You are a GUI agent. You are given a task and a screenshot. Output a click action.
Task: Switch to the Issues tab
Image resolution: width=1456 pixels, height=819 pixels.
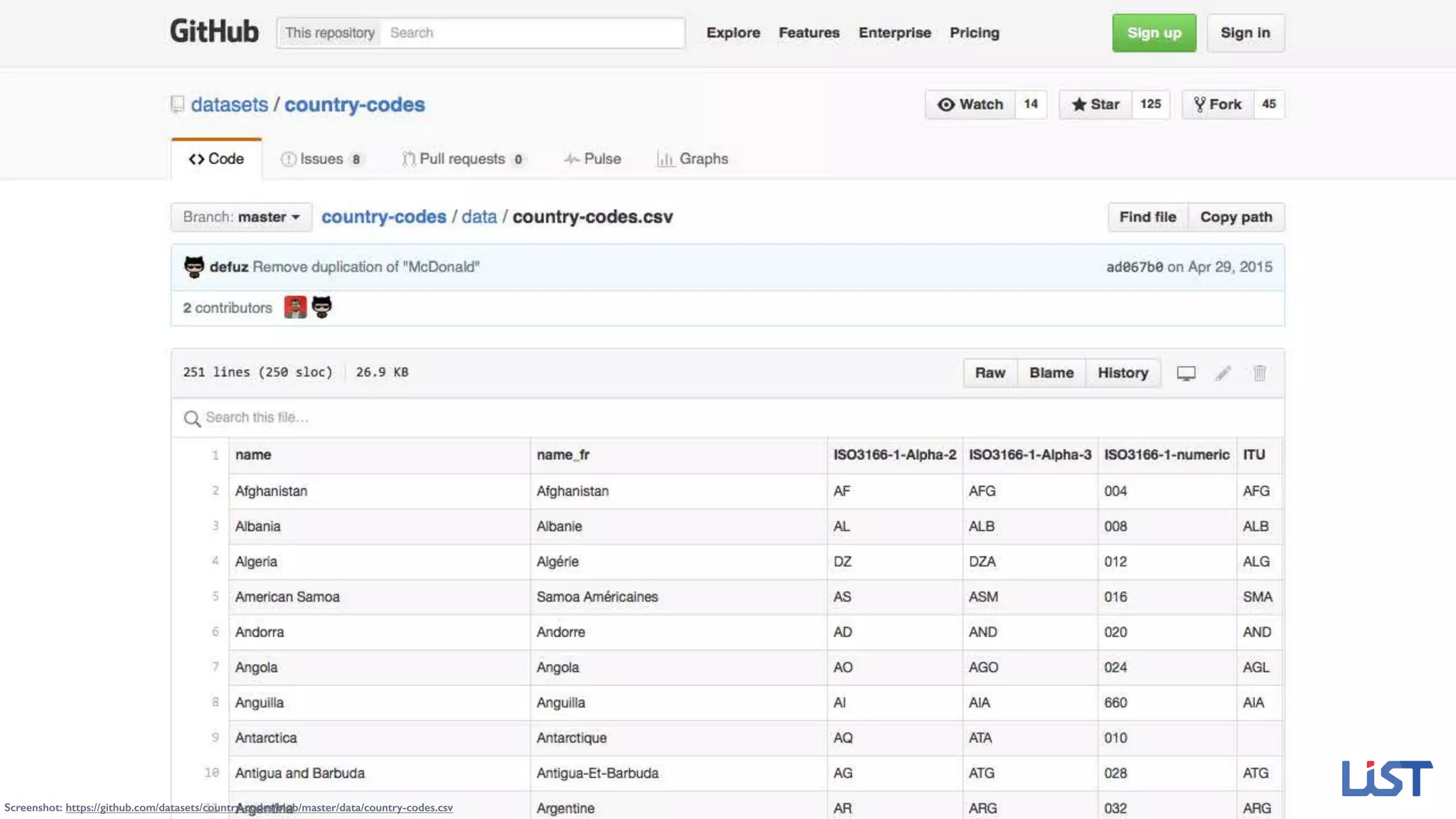[321, 159]
